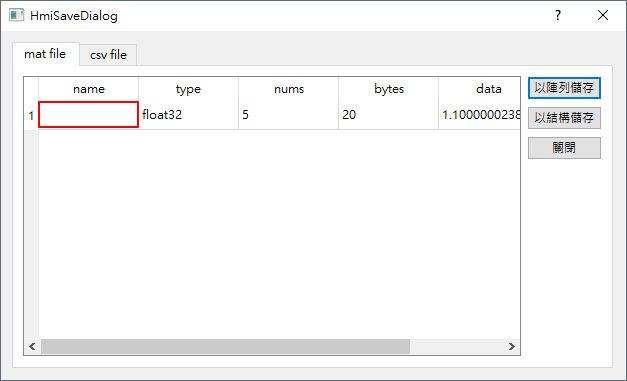Close the HmiSaveDialog window
This screenshot has height=381, width=627.
pos(603,16)
